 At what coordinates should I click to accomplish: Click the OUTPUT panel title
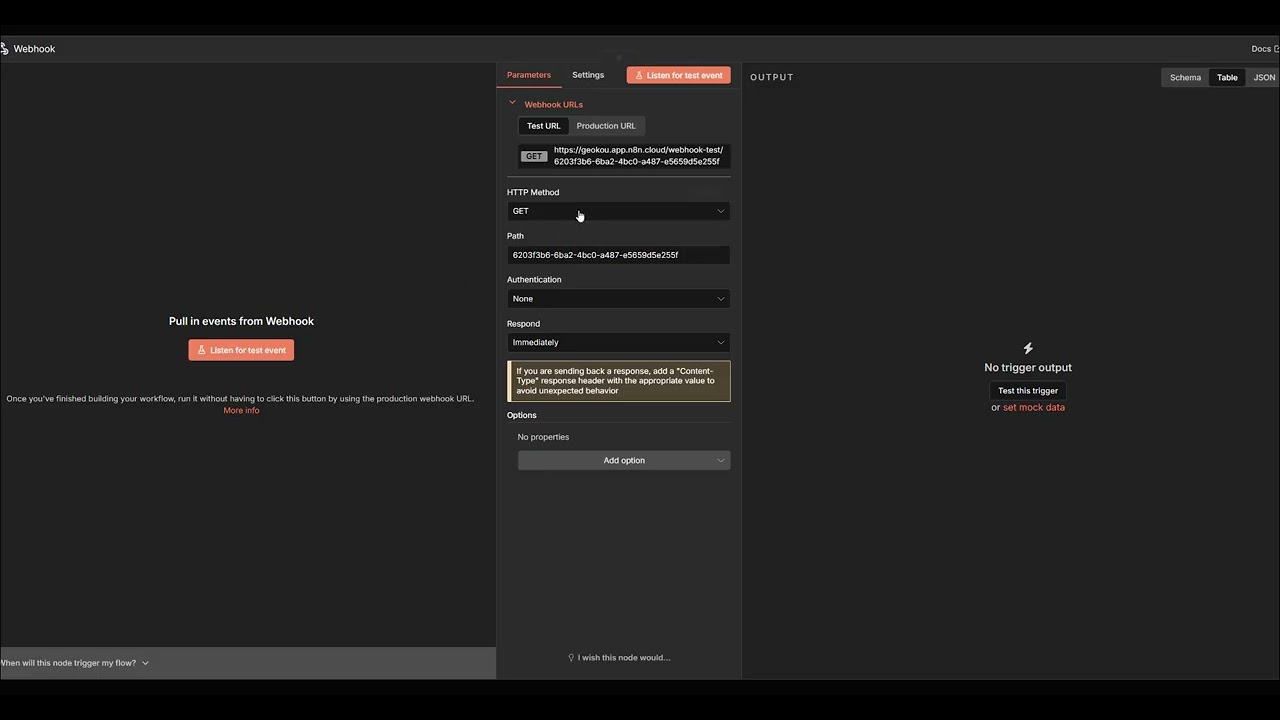(772, 77)
